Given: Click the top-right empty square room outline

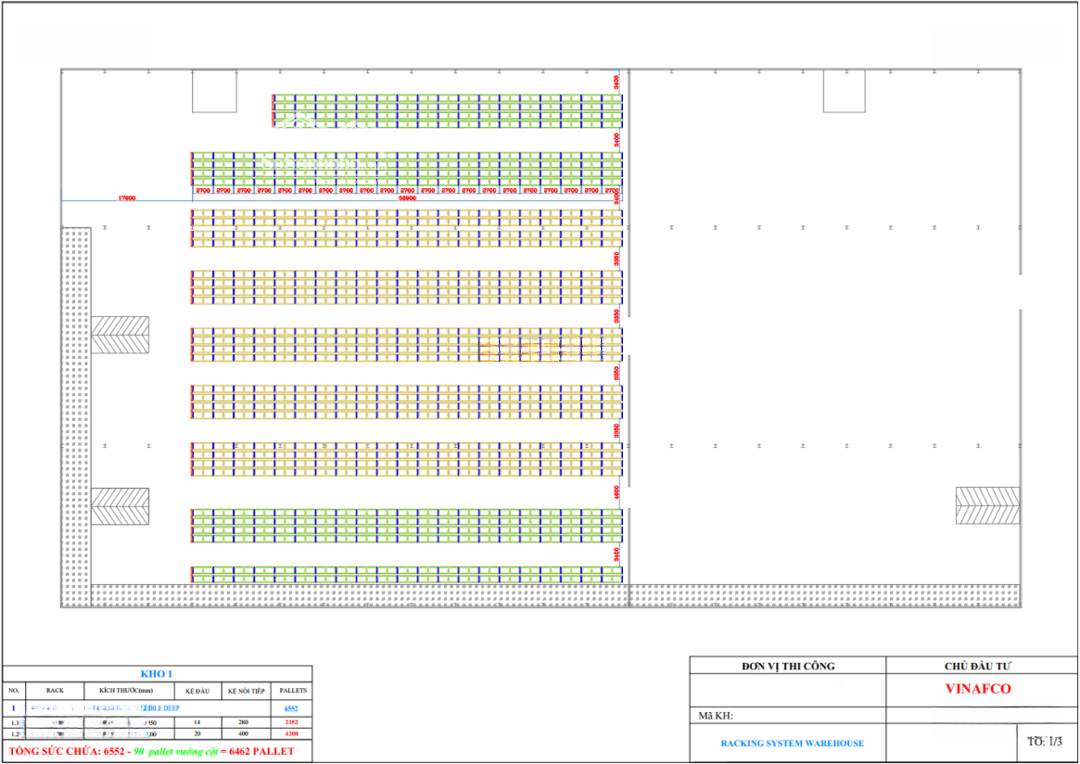Looking at the screenshot, I should (x=844, y=91).
